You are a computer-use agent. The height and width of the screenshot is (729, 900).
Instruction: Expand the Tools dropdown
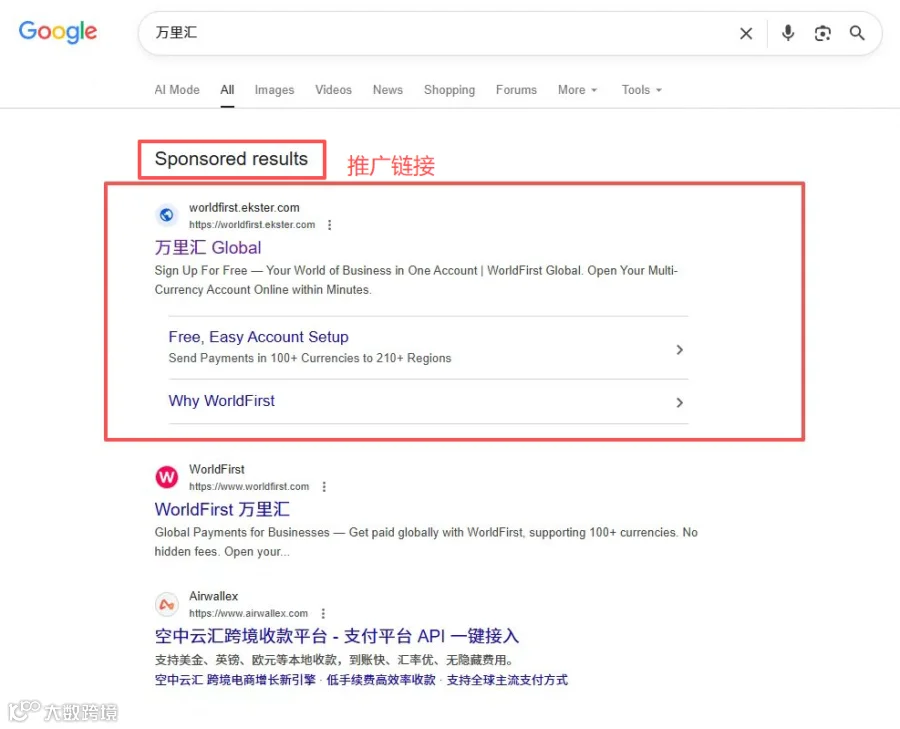click(642, 90)
